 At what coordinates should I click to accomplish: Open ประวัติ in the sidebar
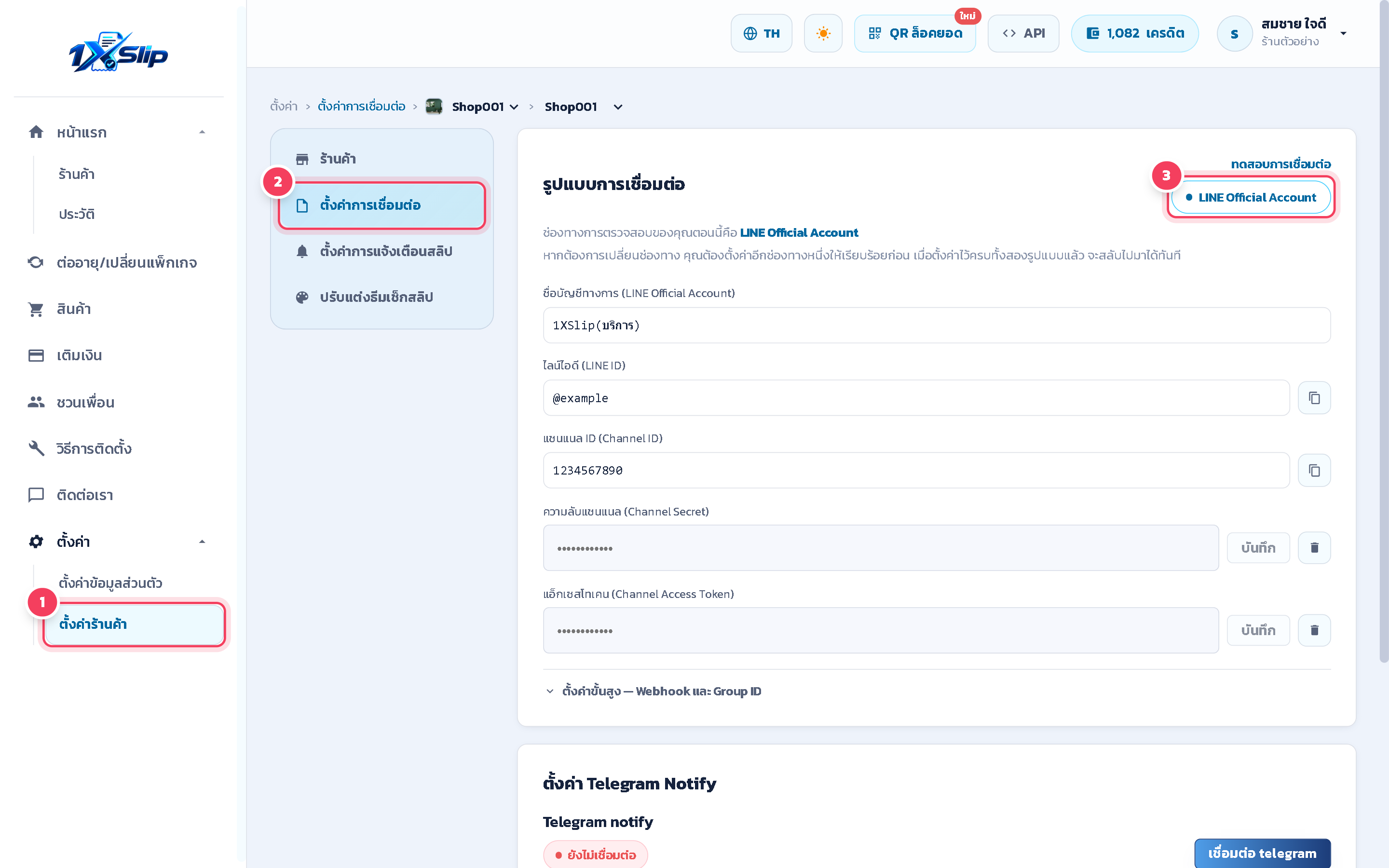(x=76, y=214)
